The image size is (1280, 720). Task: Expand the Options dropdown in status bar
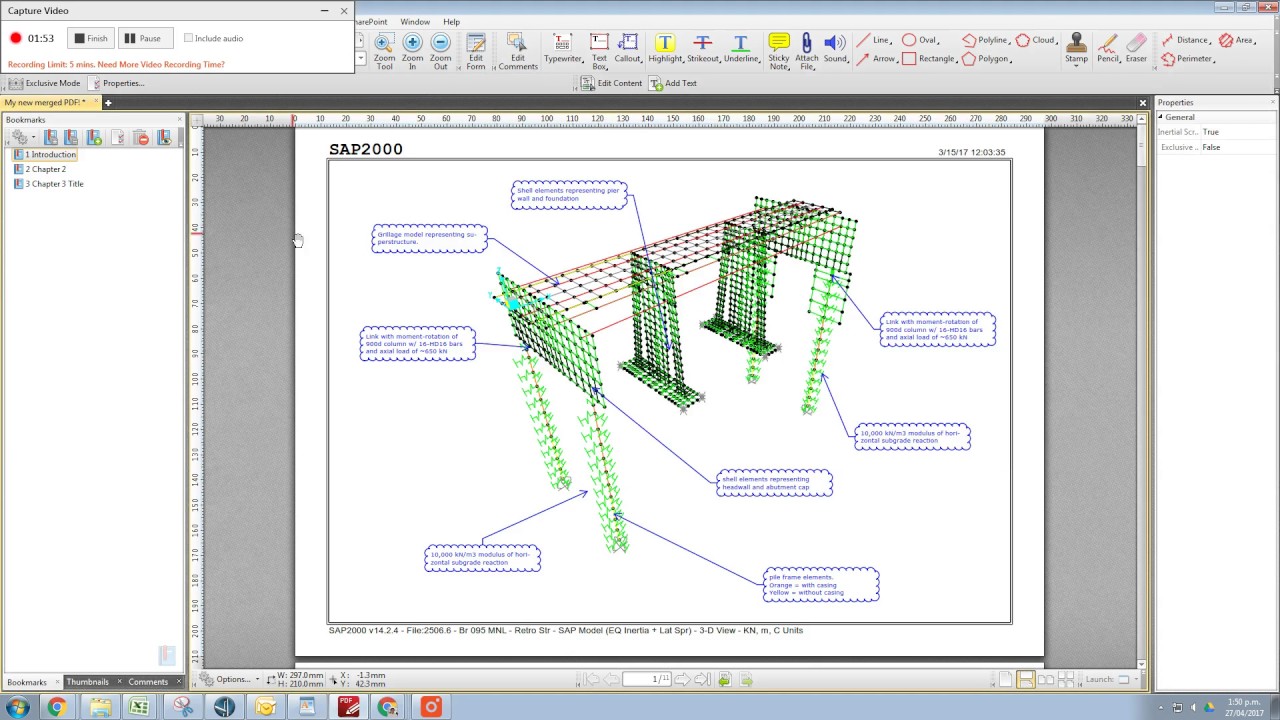230,679
